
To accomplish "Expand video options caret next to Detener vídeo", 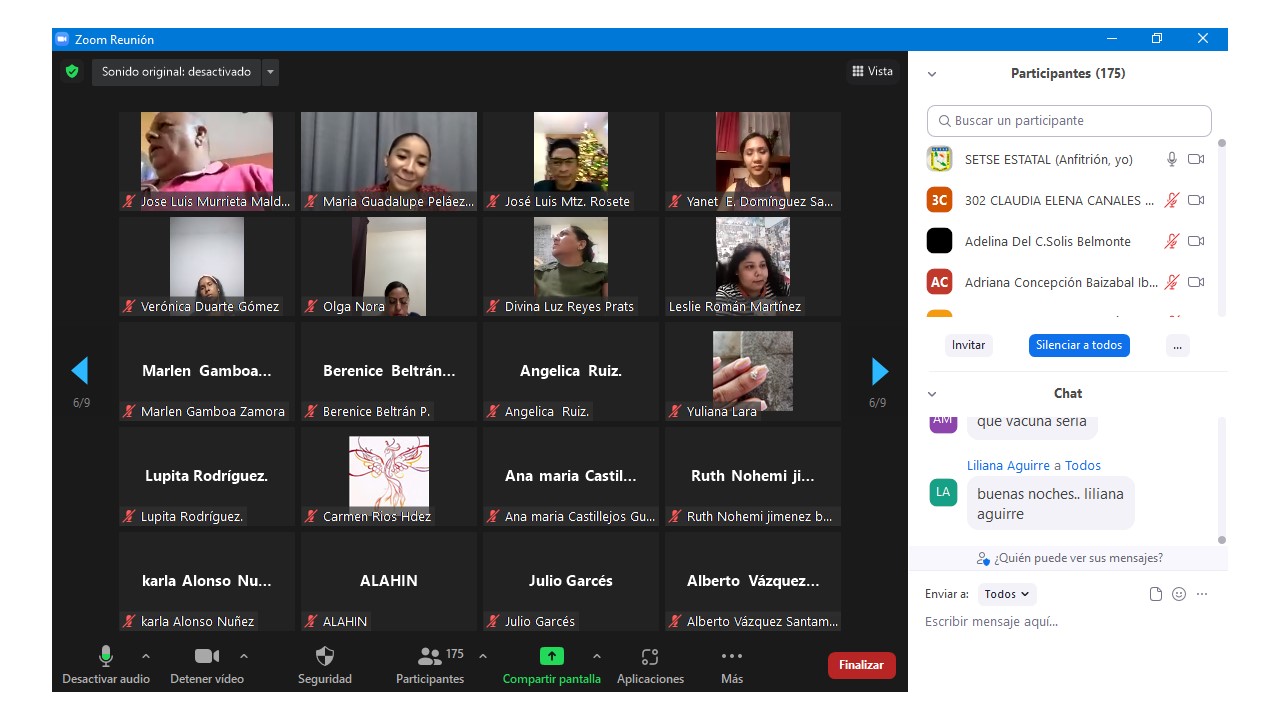I will click(244, 656).
